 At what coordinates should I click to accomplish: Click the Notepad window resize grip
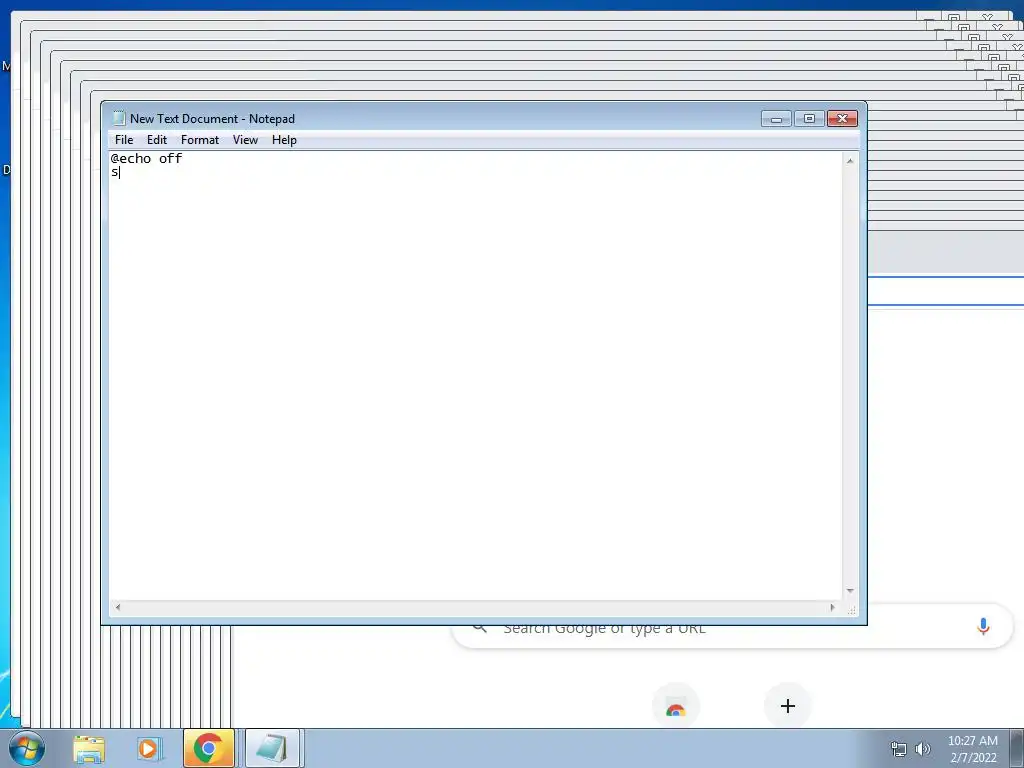coord(851,609)
